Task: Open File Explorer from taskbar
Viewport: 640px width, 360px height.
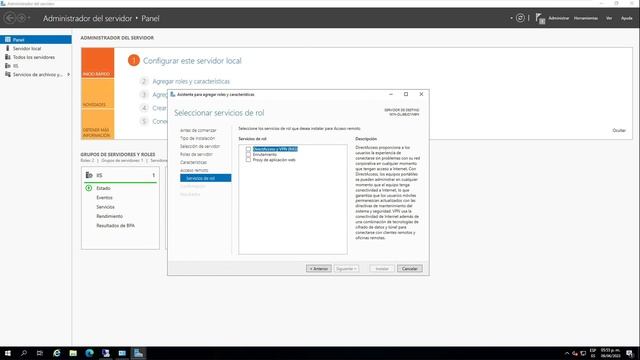Action: (73, 353)
